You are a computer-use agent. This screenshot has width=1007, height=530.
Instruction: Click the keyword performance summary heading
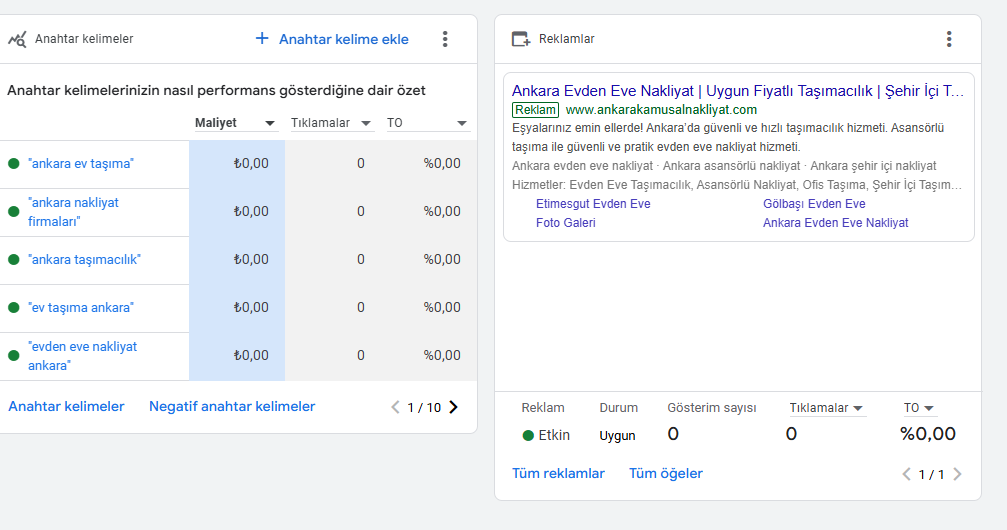coord(216,91)
